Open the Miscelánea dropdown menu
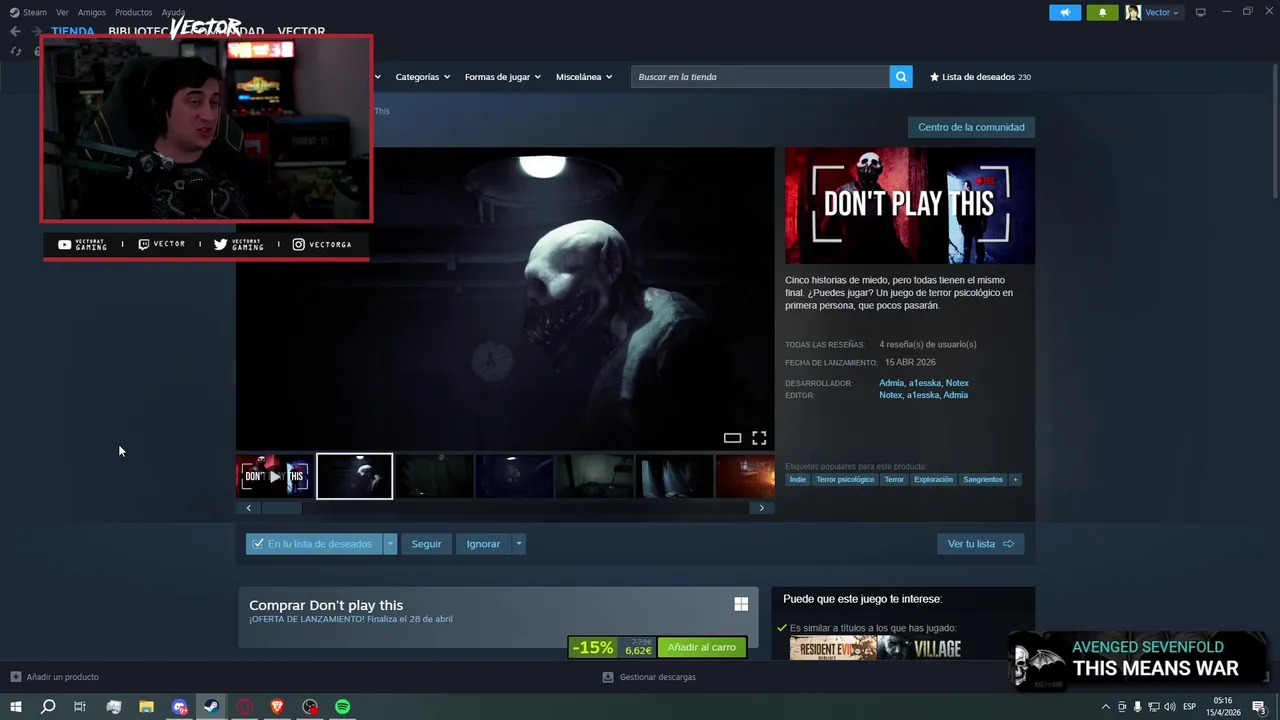Viewport: 1280px width, 720px height. (583, 77)
